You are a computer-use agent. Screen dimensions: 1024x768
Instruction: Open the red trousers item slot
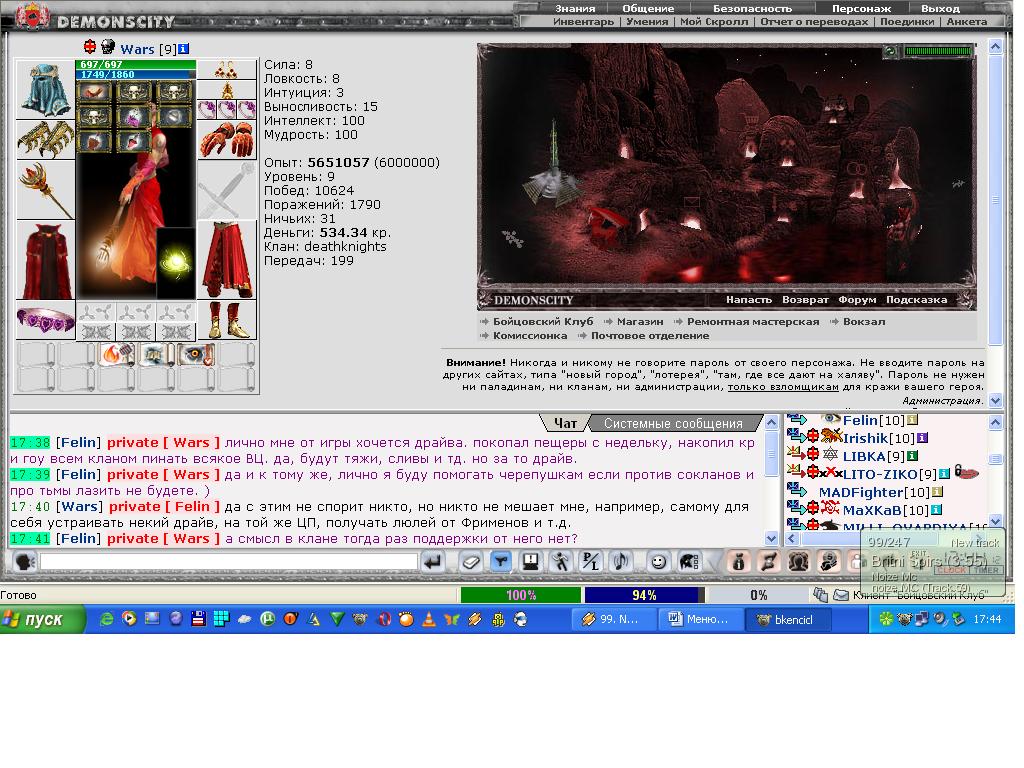[x=226, y=261]
